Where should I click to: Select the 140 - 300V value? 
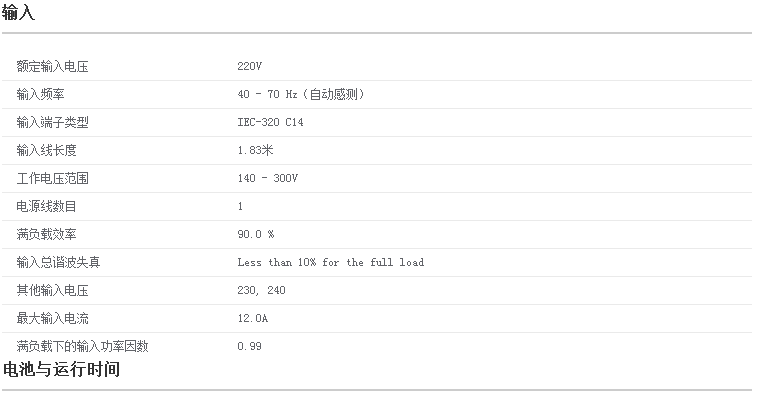click(267, 178)
